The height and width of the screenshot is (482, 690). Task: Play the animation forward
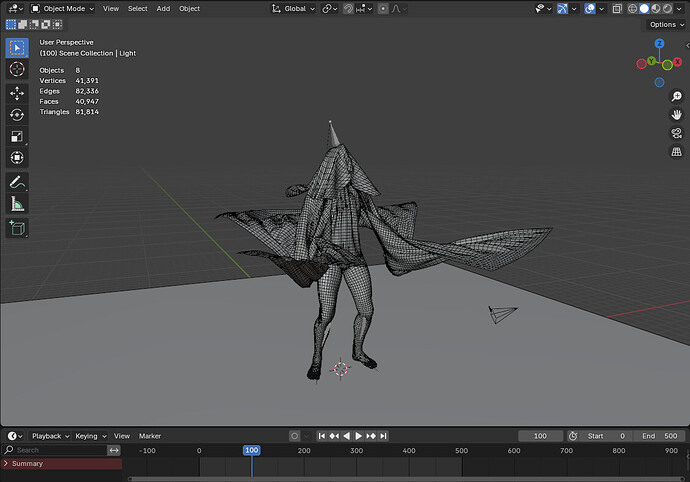359,436
